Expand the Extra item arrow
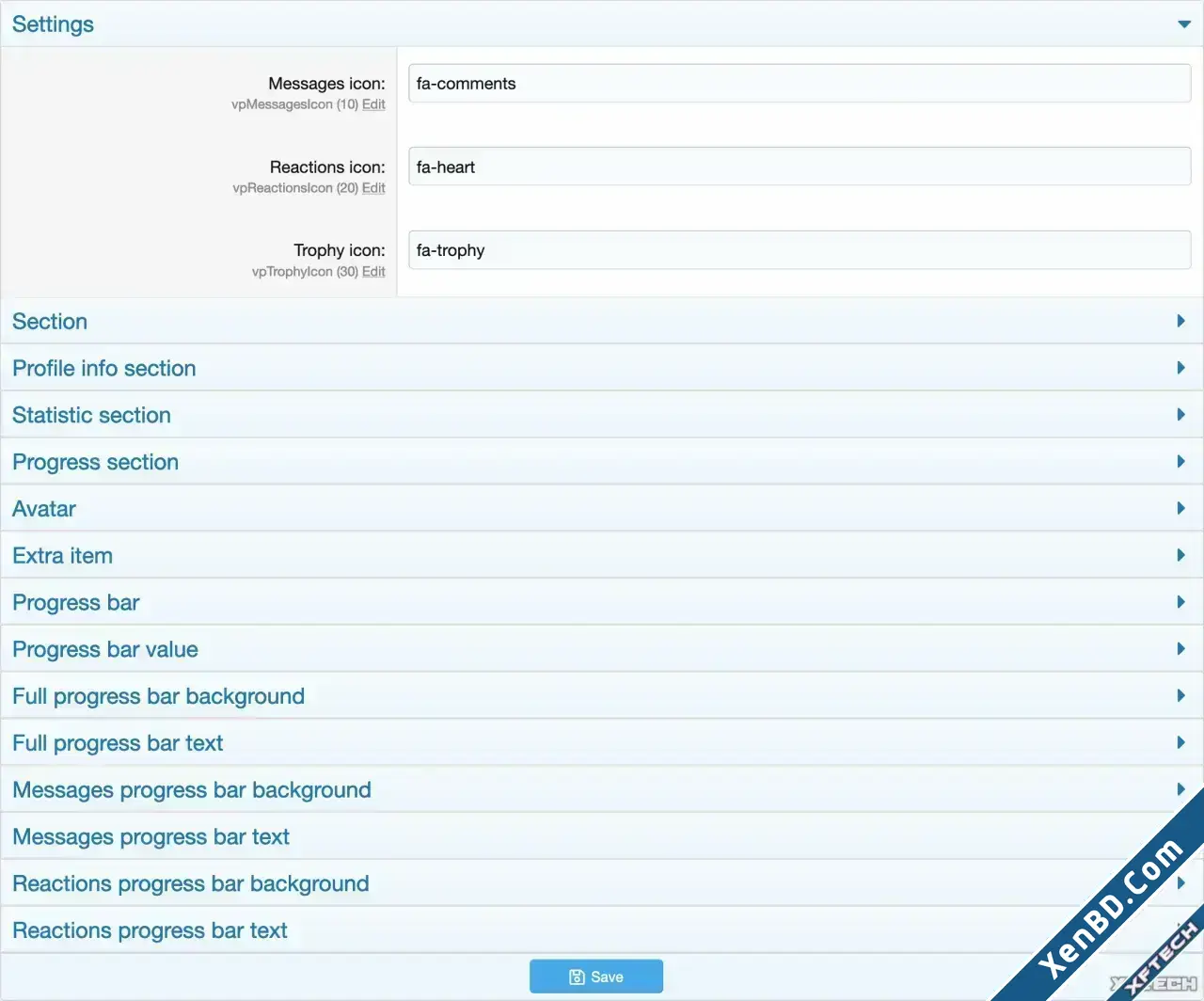This screenshot has height=1001, width=1204. (x=1181, y=555)
